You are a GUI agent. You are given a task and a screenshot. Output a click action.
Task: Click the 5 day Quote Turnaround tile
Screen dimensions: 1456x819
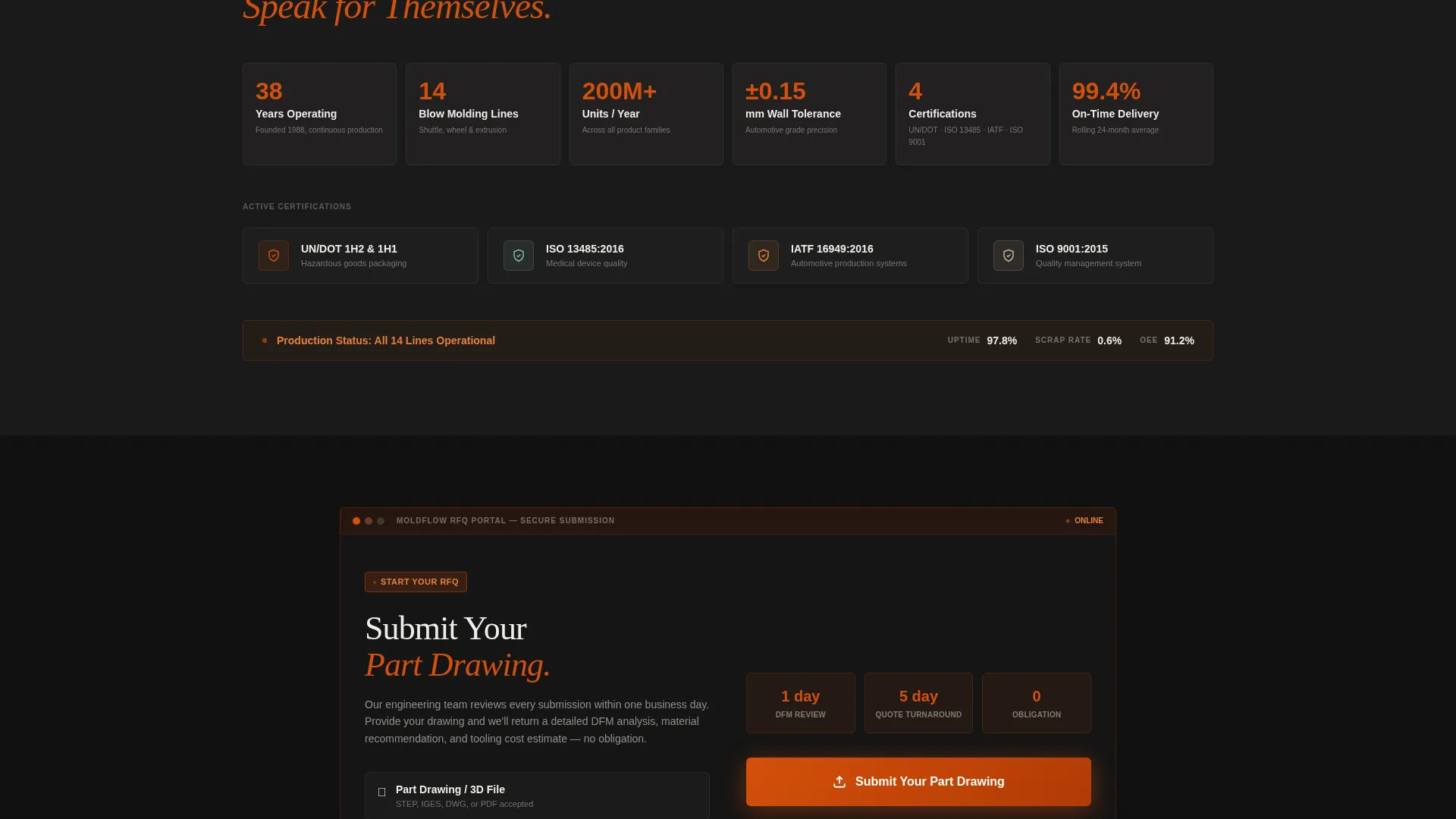coord(918,703)
